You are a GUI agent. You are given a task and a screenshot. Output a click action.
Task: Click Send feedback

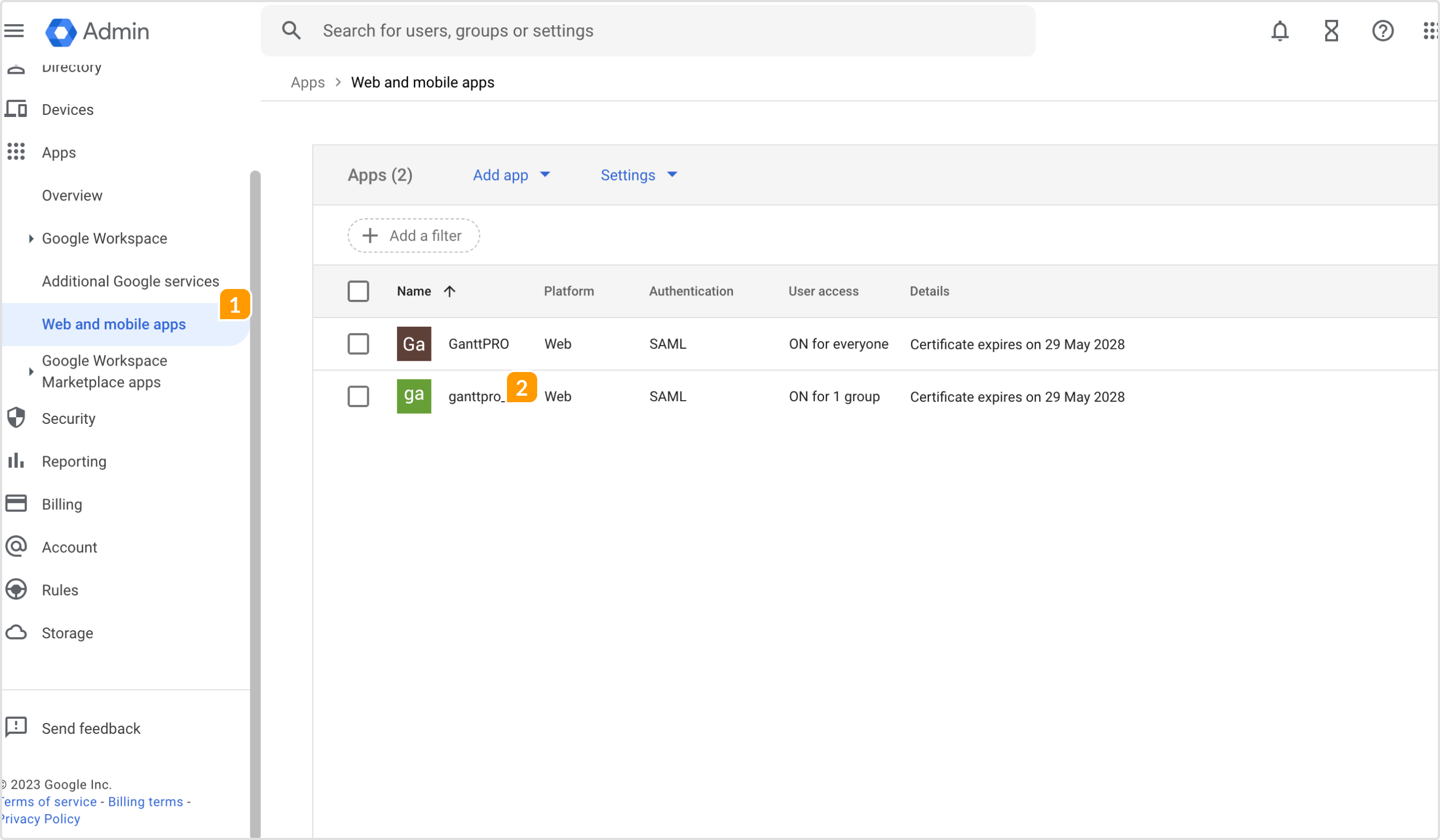coord(91,728)
